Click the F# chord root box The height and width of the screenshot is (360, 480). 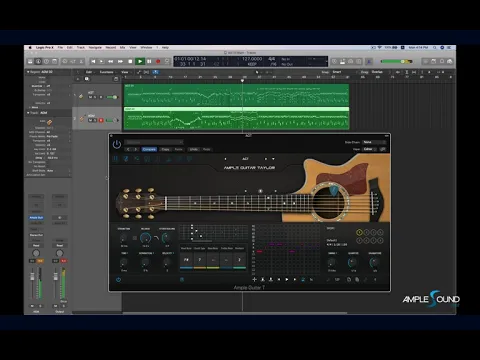click(x=186, y=260)
